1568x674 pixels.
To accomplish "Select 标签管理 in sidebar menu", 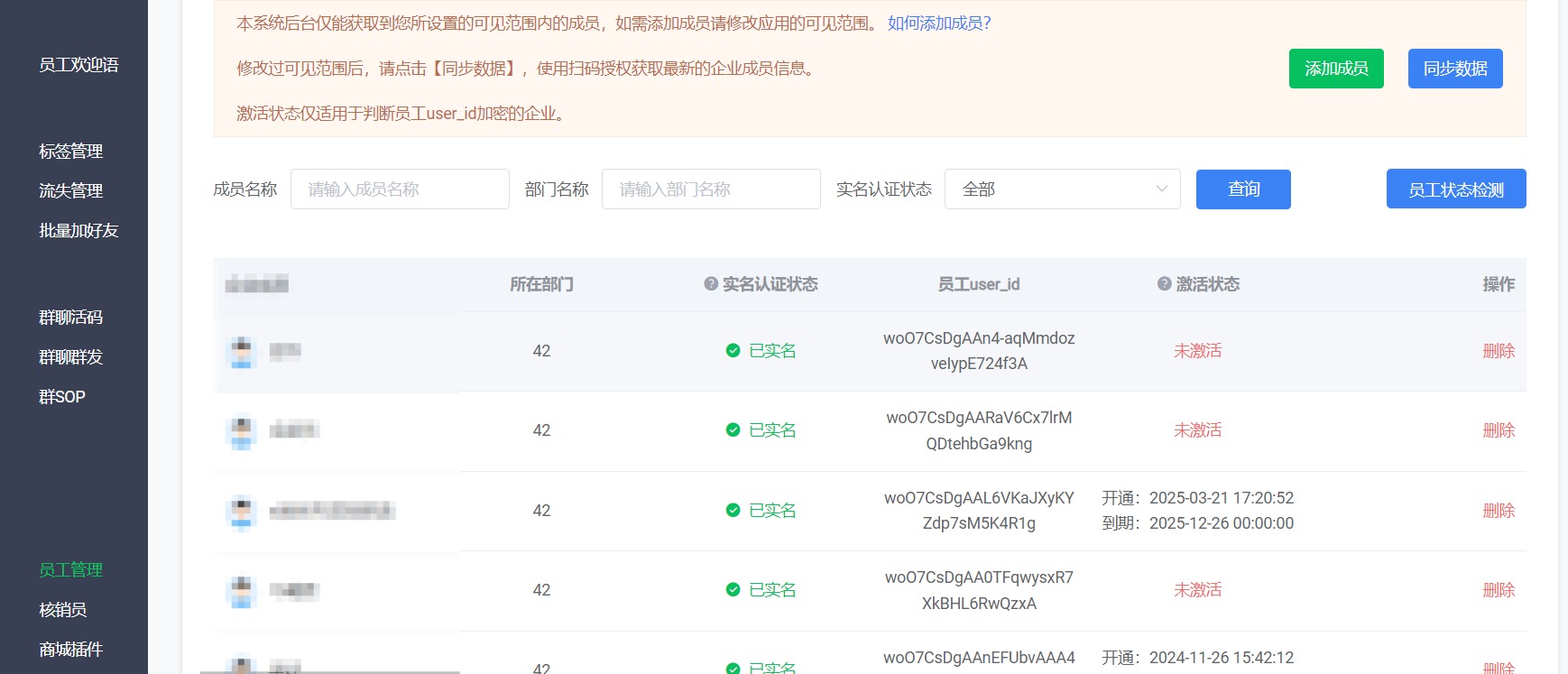I will point(70,152).
